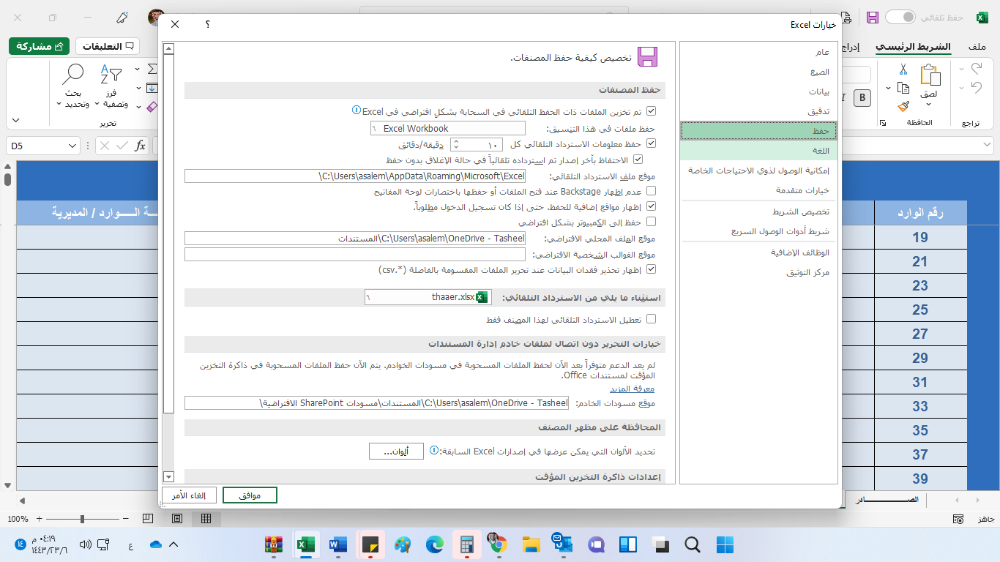
Task: Open the Excel Workbook save format dropdown
Action: (448, 128)
